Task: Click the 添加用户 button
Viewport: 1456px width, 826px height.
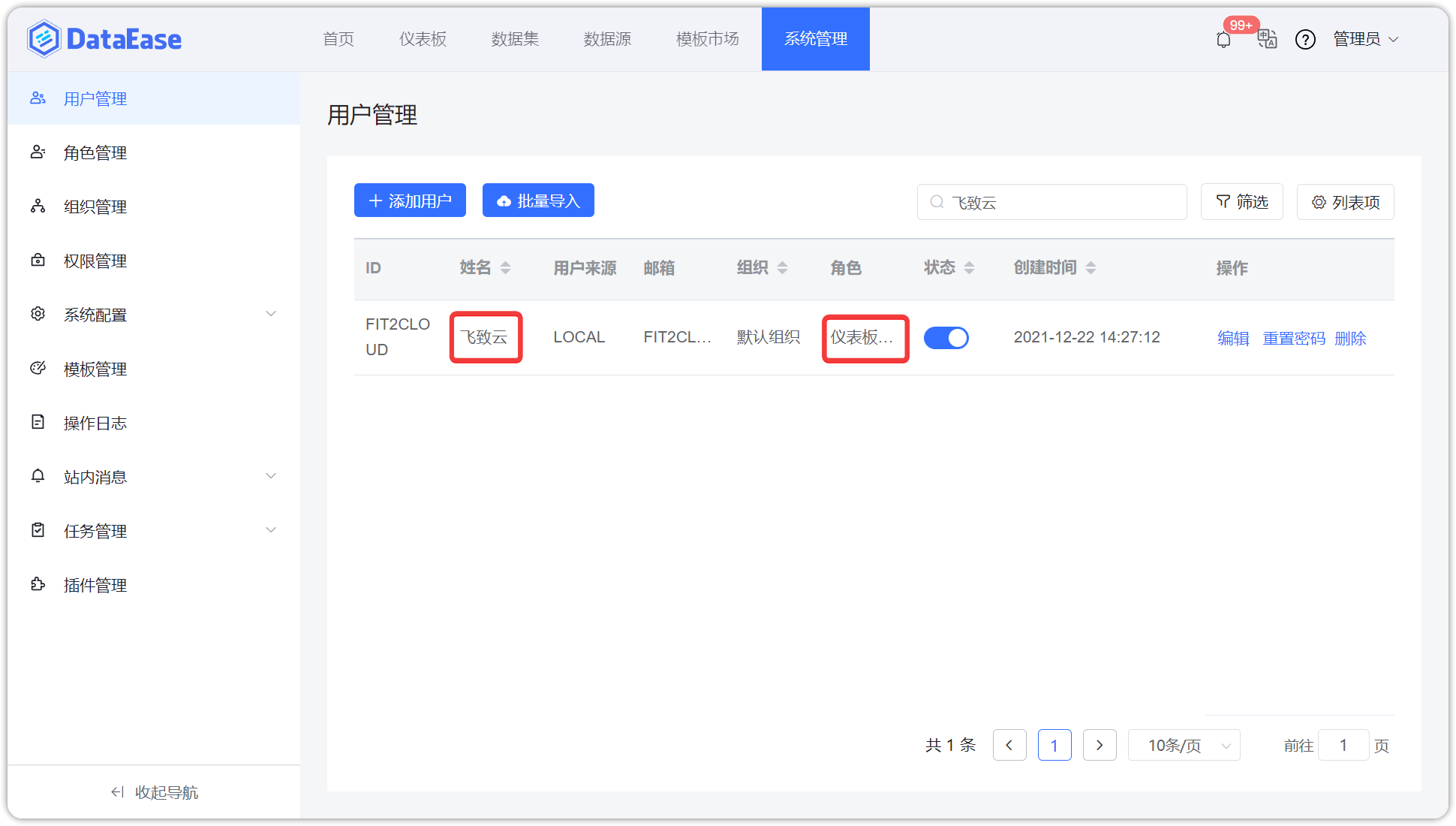Action: 410,200
